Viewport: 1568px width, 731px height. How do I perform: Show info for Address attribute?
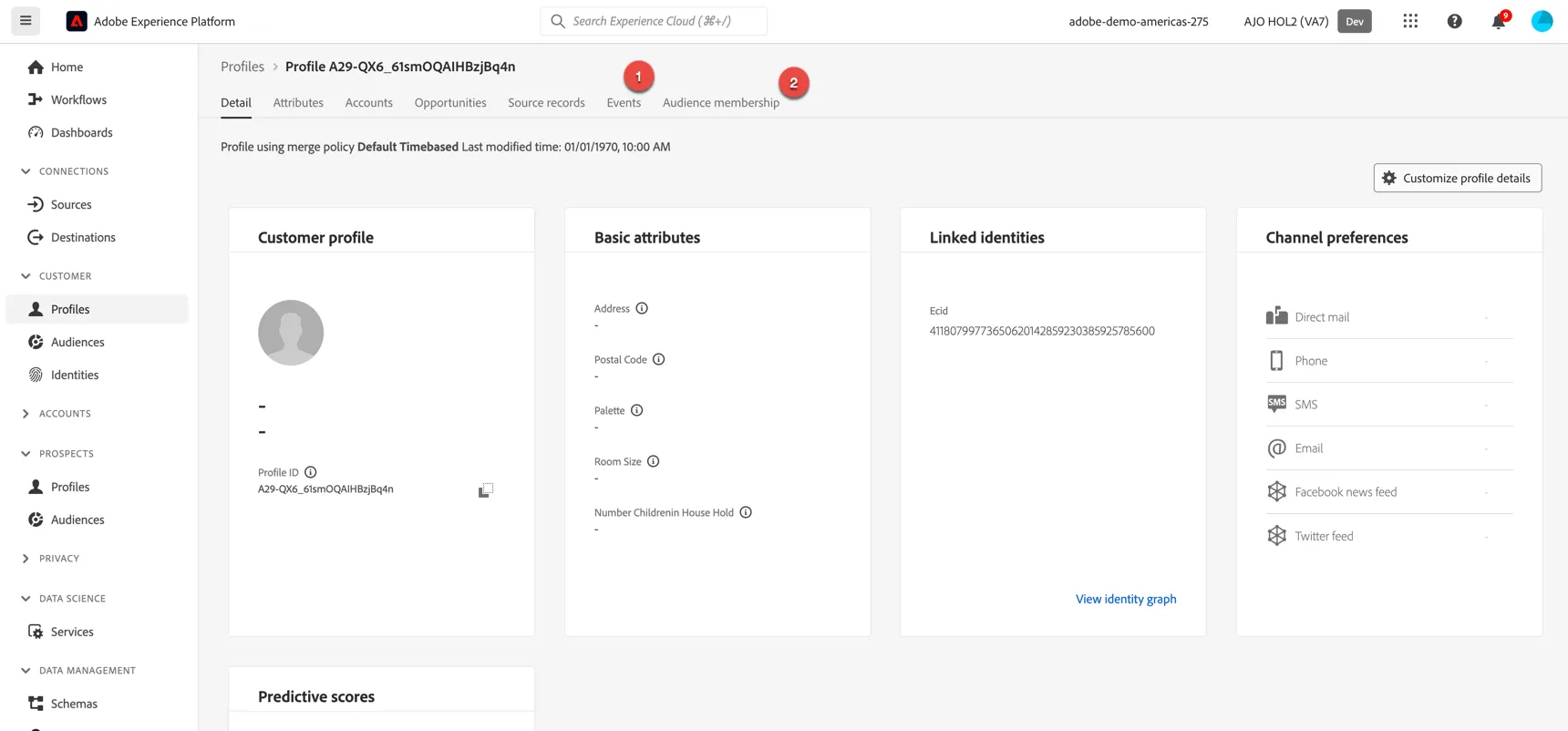click(642, 308)
